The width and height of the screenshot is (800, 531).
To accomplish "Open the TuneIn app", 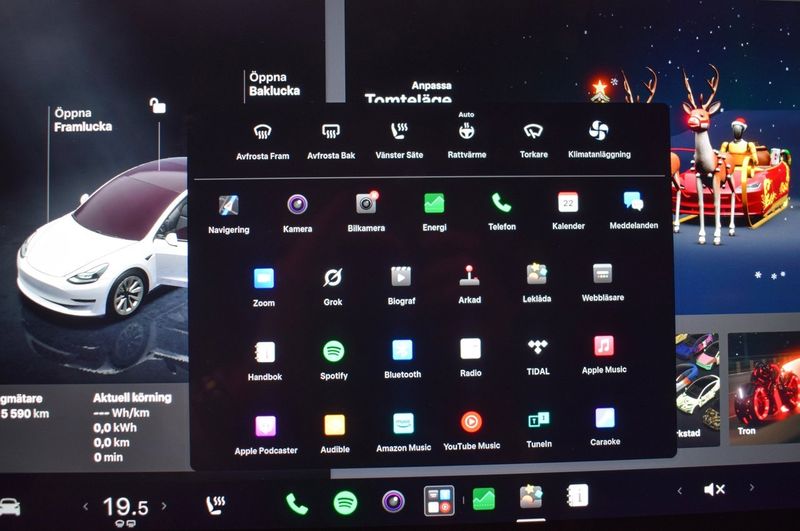I will [x=539, y=429].
